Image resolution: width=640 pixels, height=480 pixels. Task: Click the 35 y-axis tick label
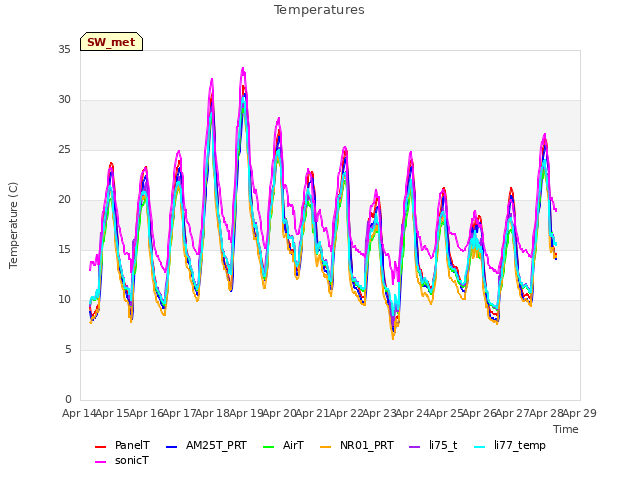point(64,49)
